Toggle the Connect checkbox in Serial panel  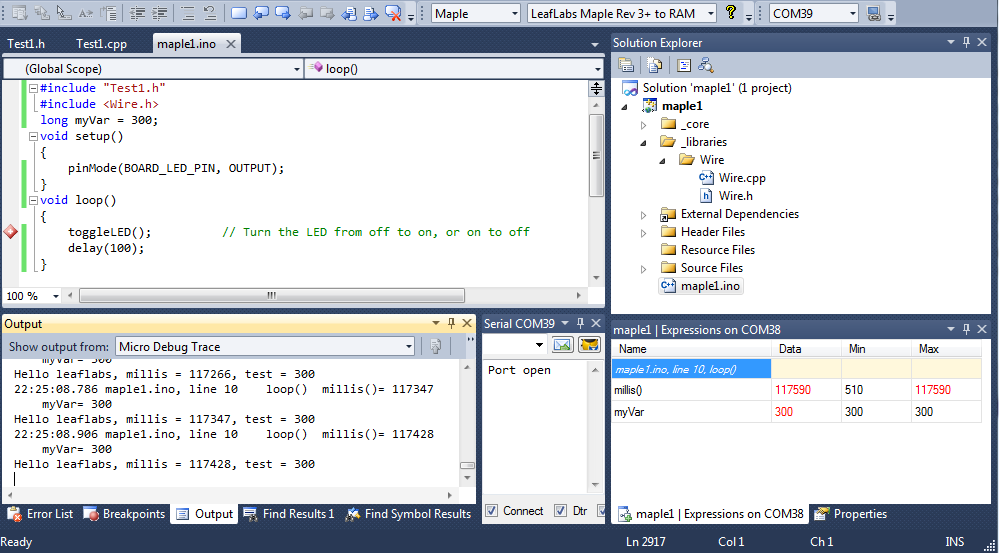tap(491, 510)
